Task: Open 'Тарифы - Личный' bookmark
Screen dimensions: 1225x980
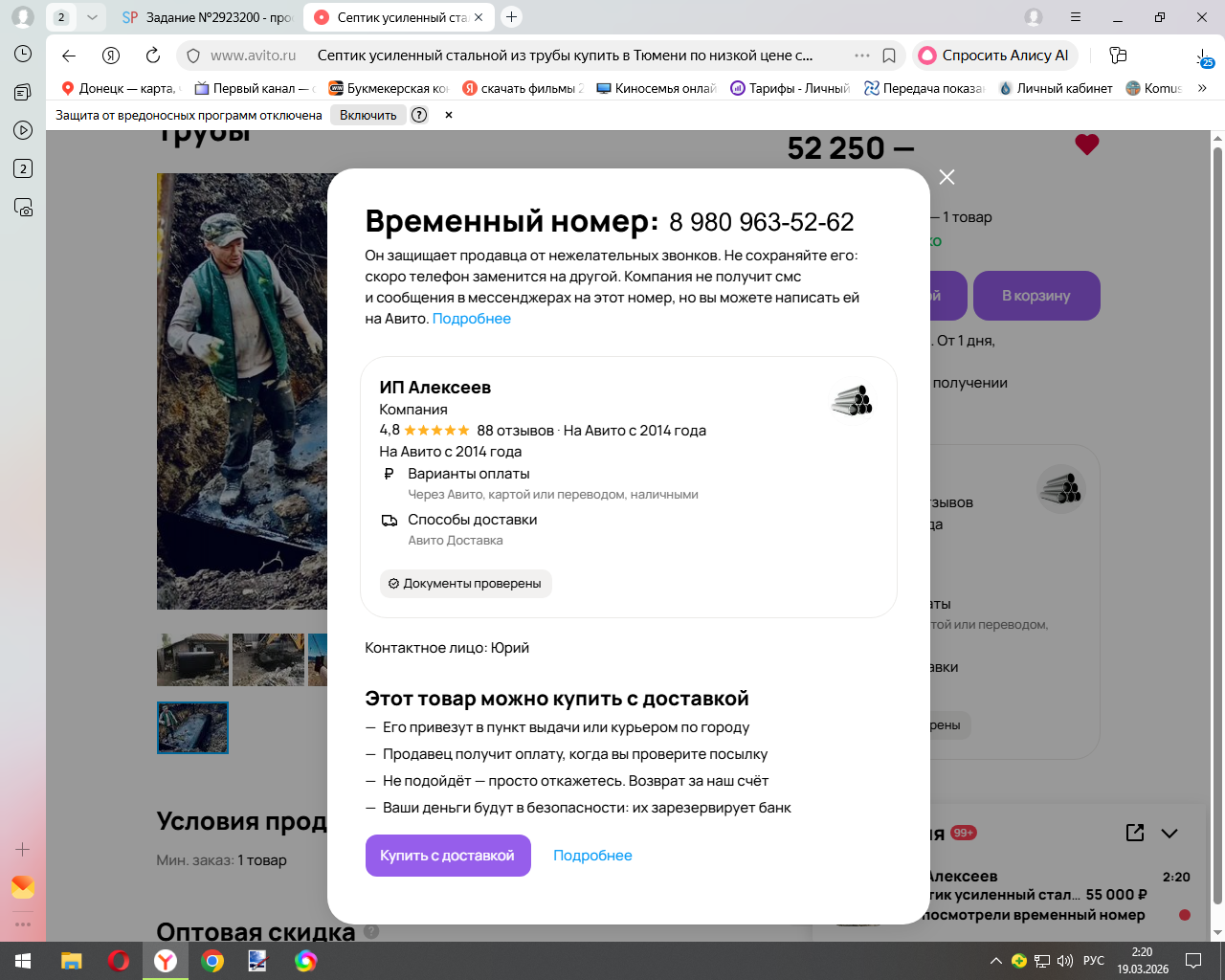Action: pos(791,88)
